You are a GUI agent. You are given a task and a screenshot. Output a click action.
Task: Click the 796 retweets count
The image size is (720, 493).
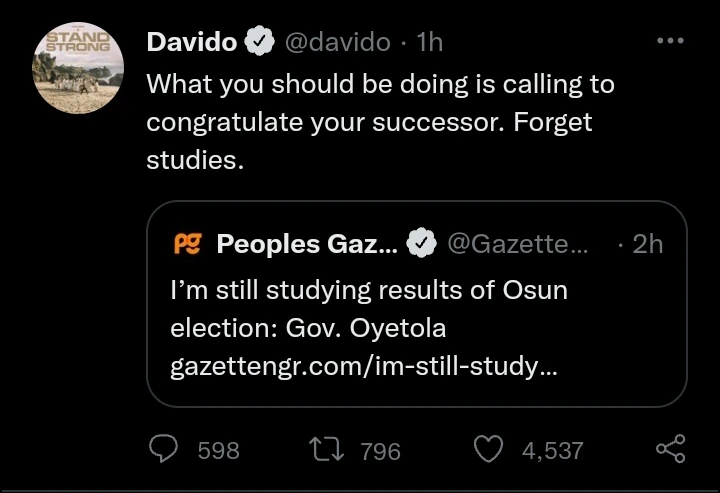(x=380, y=451)
